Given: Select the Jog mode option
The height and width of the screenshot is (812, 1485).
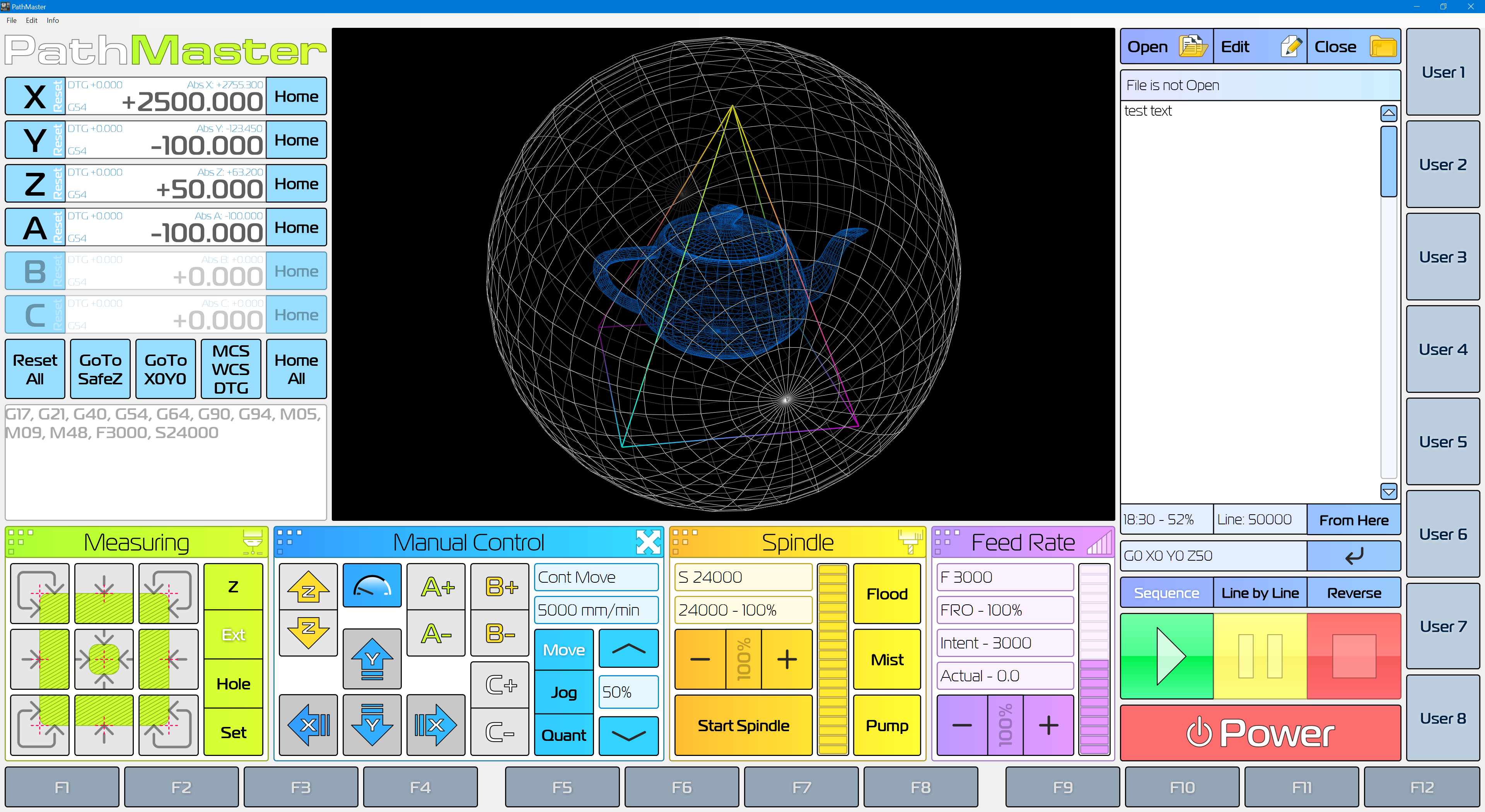Looking at the screenshot, I should tap(563, 692).
